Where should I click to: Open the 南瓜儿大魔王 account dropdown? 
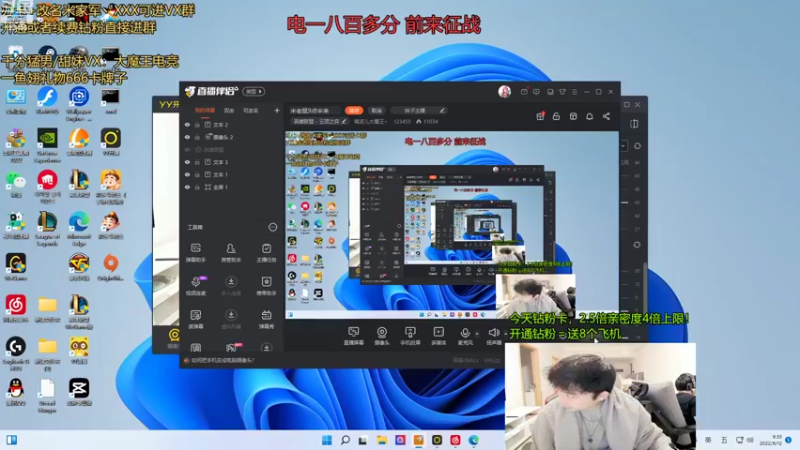tap(370, 121)
